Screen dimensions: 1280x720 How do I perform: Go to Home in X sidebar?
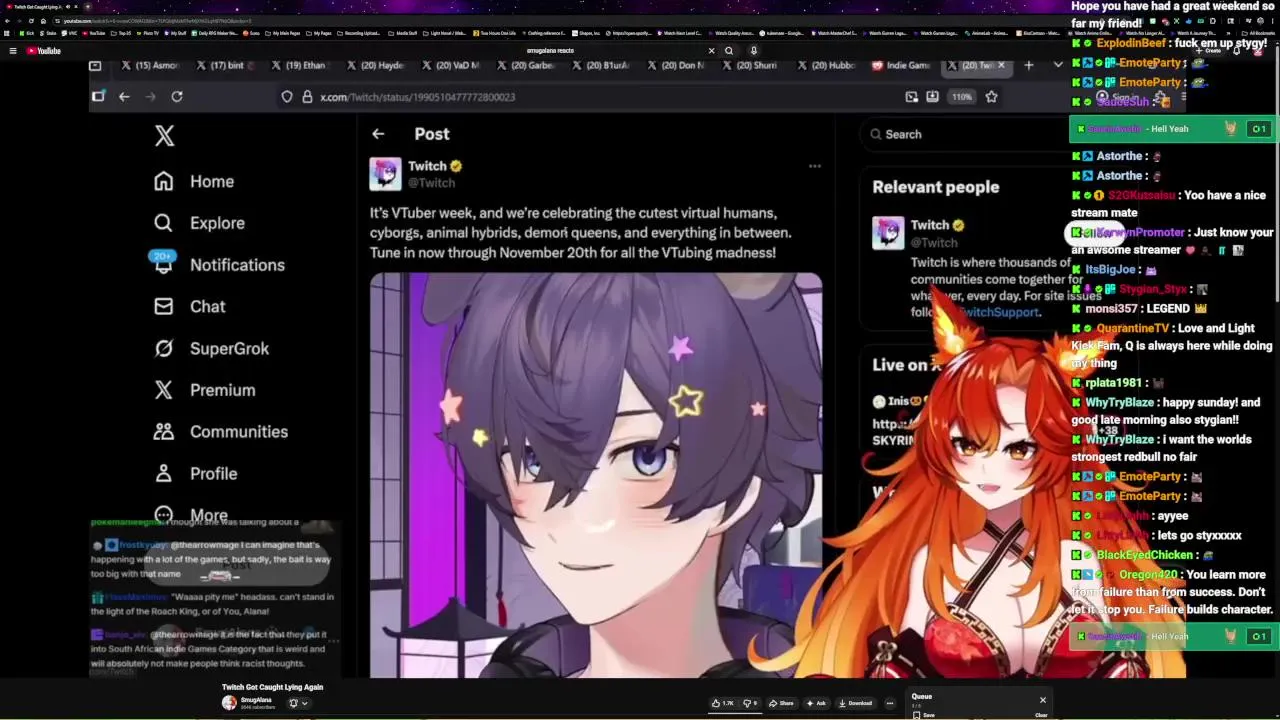coord(194,182)
